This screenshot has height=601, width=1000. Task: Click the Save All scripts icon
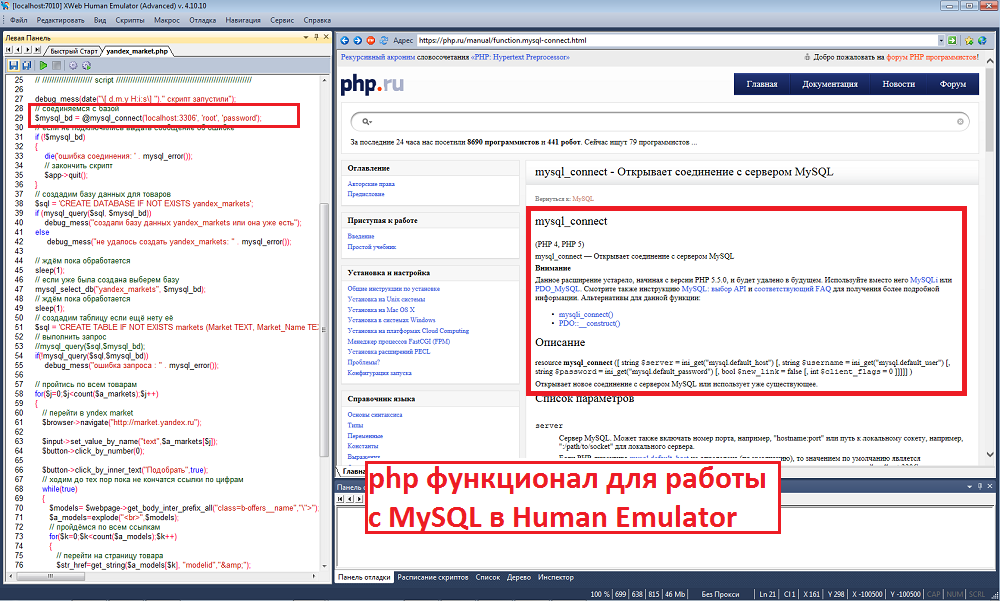point(27,65)
